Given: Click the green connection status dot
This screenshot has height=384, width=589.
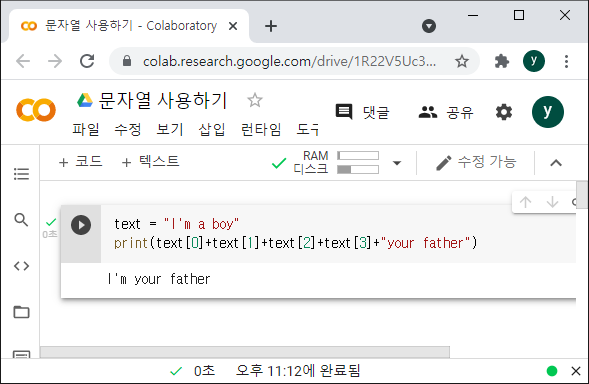Looking at the screenshot, I should click(552, 371).
